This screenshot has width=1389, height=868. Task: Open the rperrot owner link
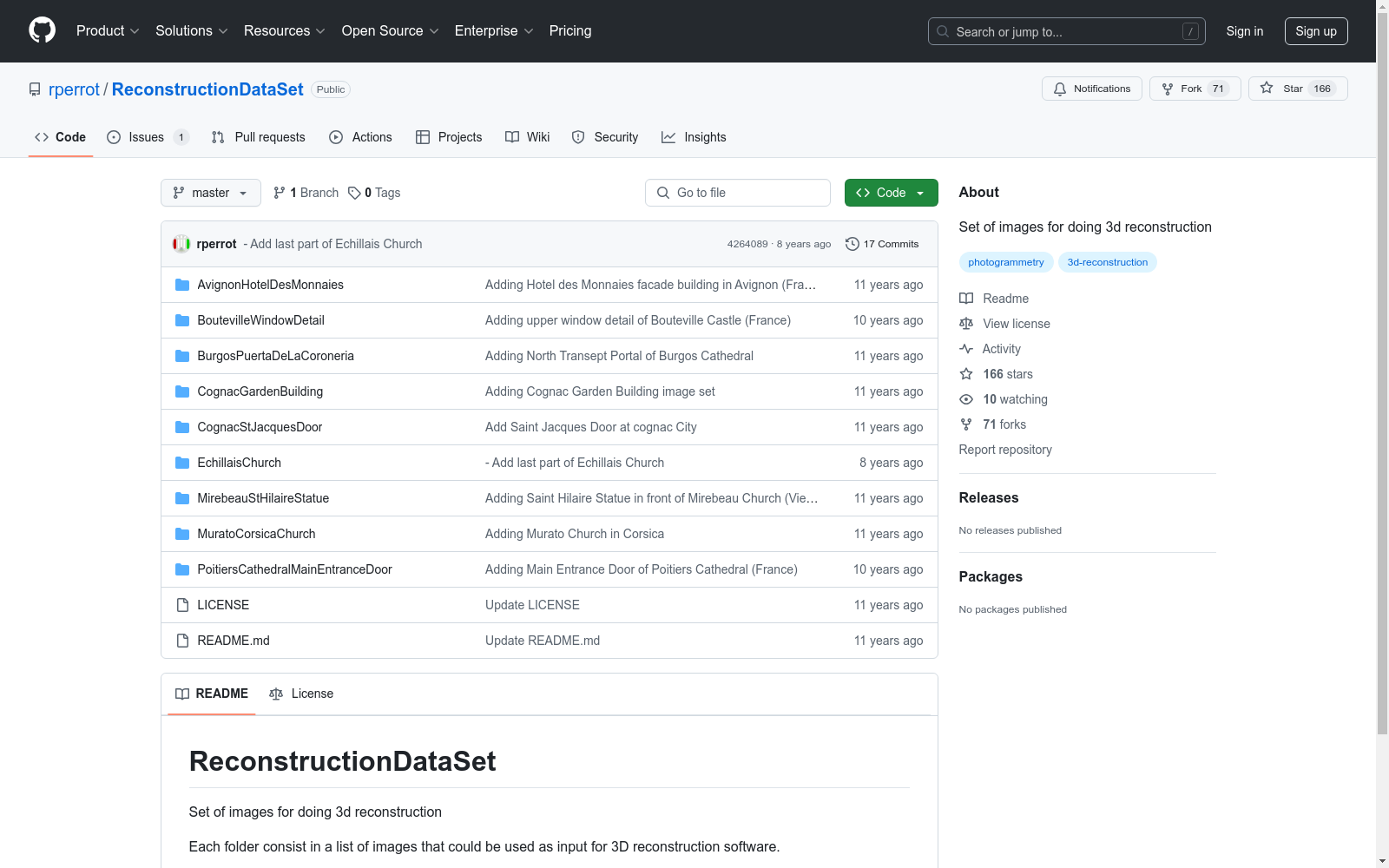[74, 89]
